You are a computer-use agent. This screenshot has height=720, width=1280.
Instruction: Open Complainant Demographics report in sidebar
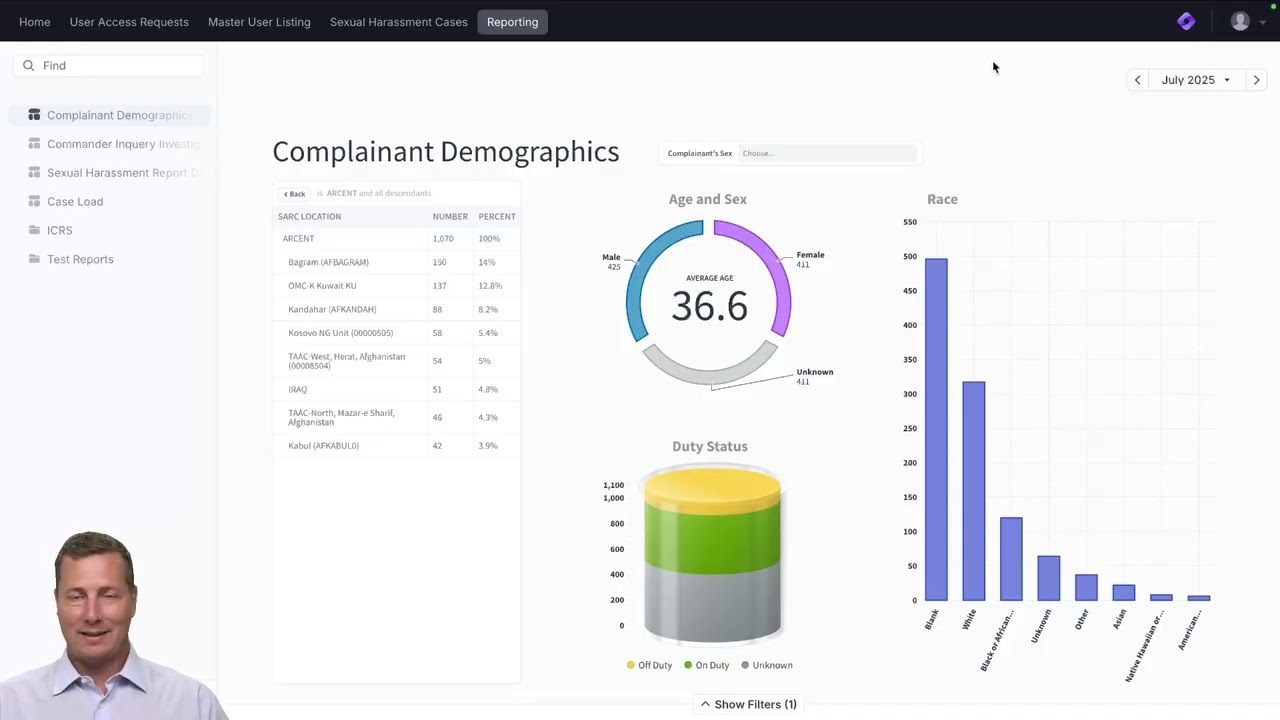point(110,115)
